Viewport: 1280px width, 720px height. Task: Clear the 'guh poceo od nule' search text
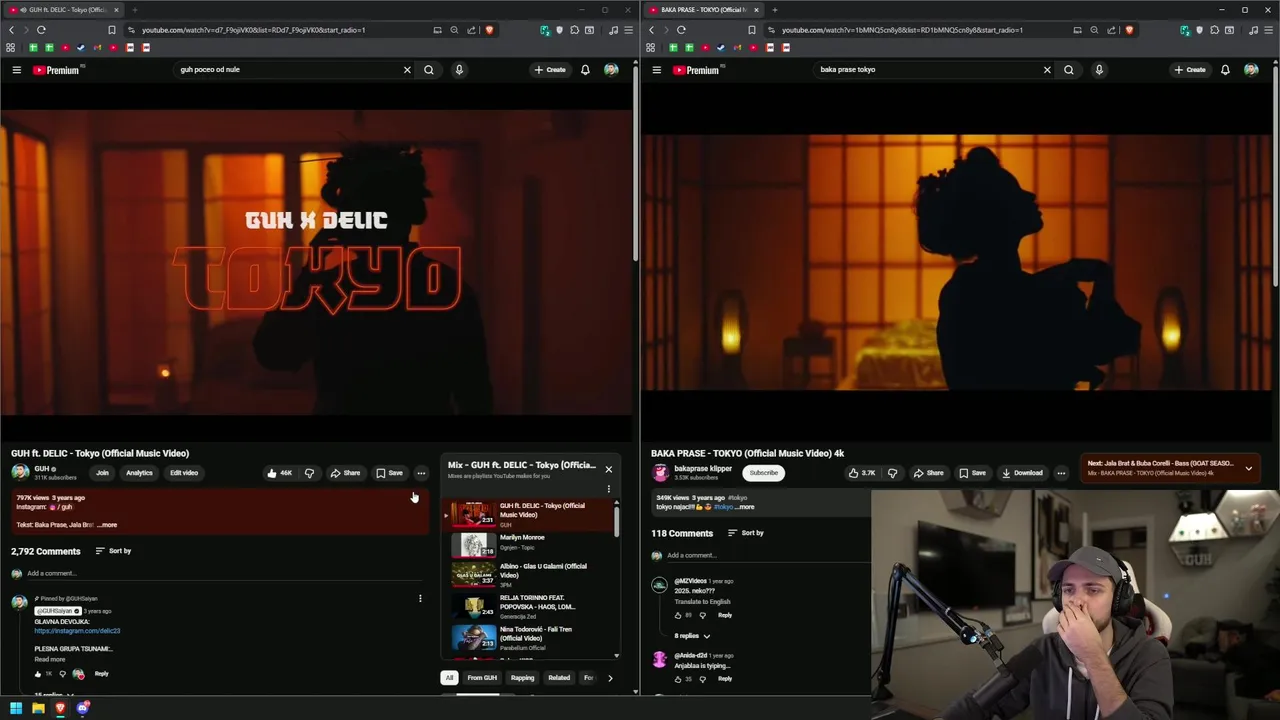407,70
